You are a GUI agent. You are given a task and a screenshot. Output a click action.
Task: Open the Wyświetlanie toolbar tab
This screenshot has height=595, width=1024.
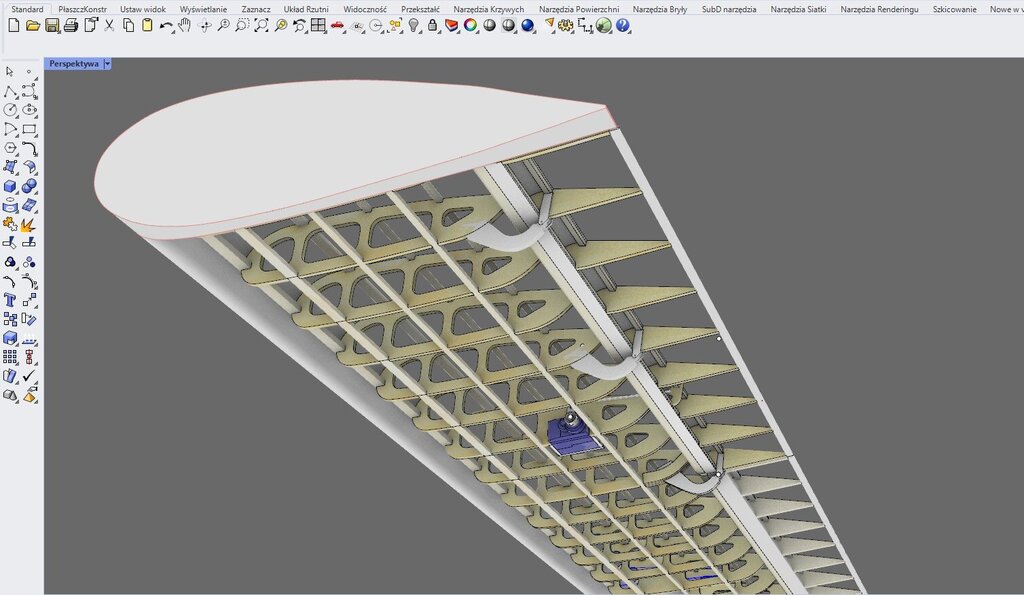coord(203,9)
